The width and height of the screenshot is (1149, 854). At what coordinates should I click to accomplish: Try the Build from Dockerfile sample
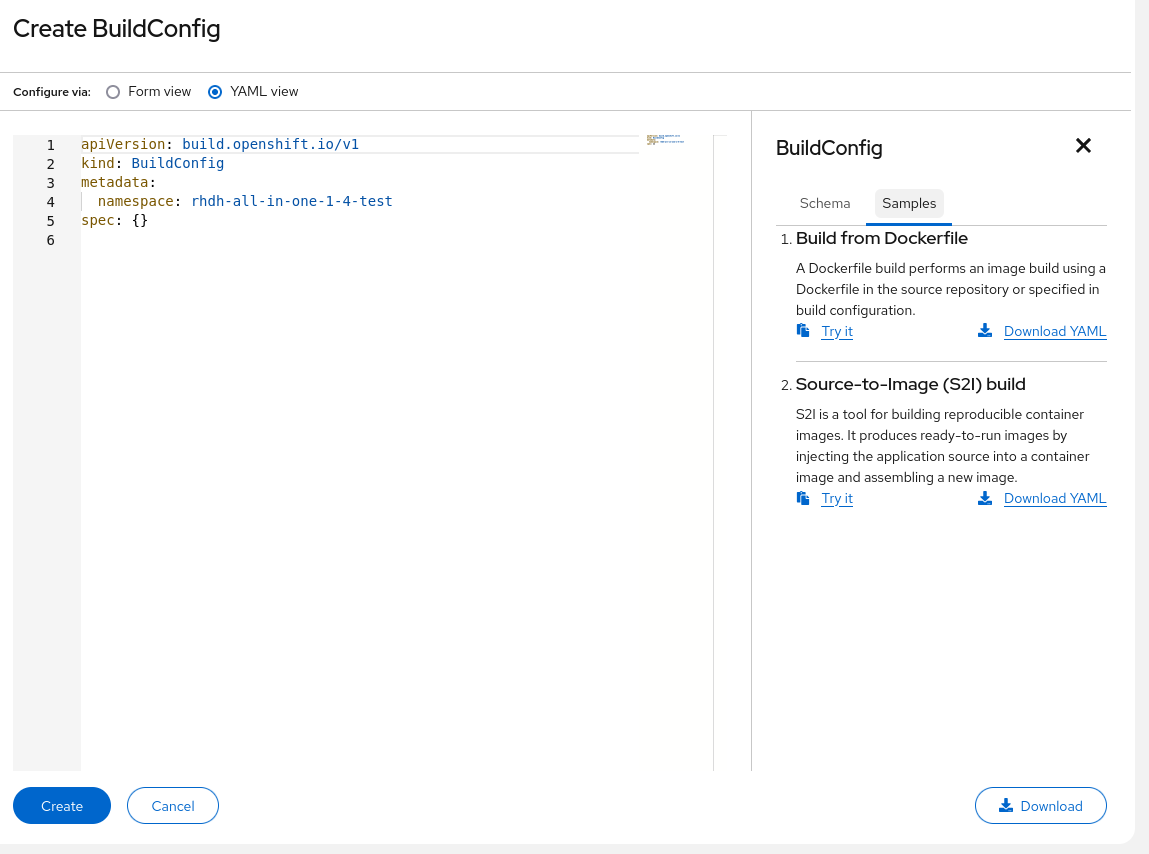tap(837, 332)
